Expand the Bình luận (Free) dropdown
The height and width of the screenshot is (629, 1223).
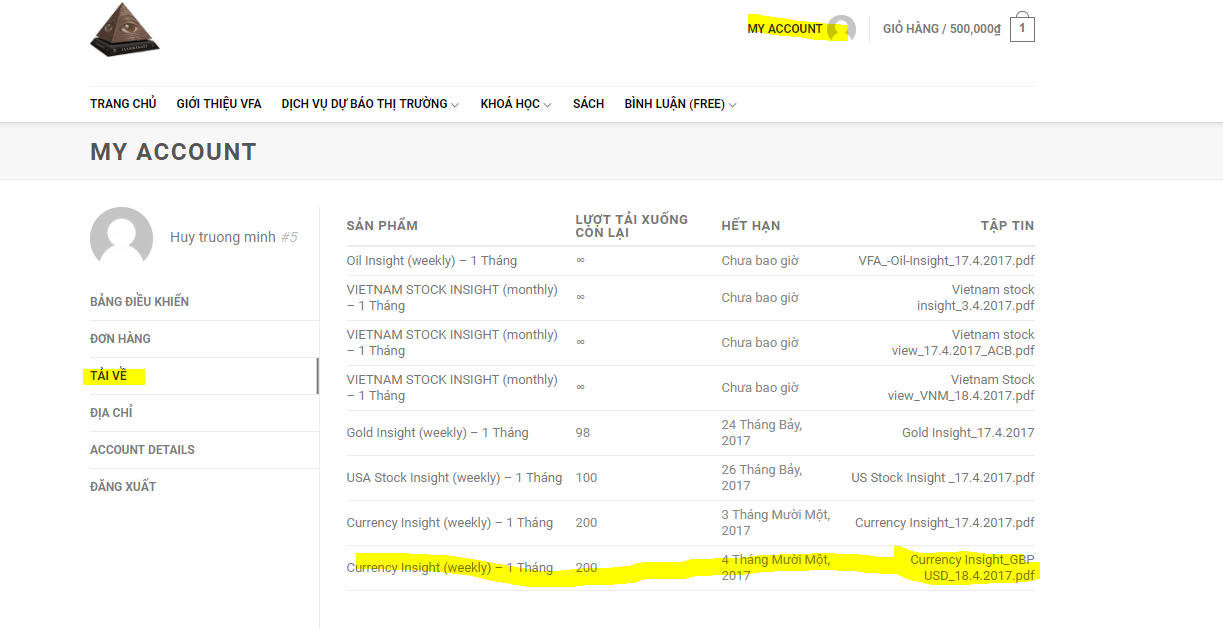point(680,104)
